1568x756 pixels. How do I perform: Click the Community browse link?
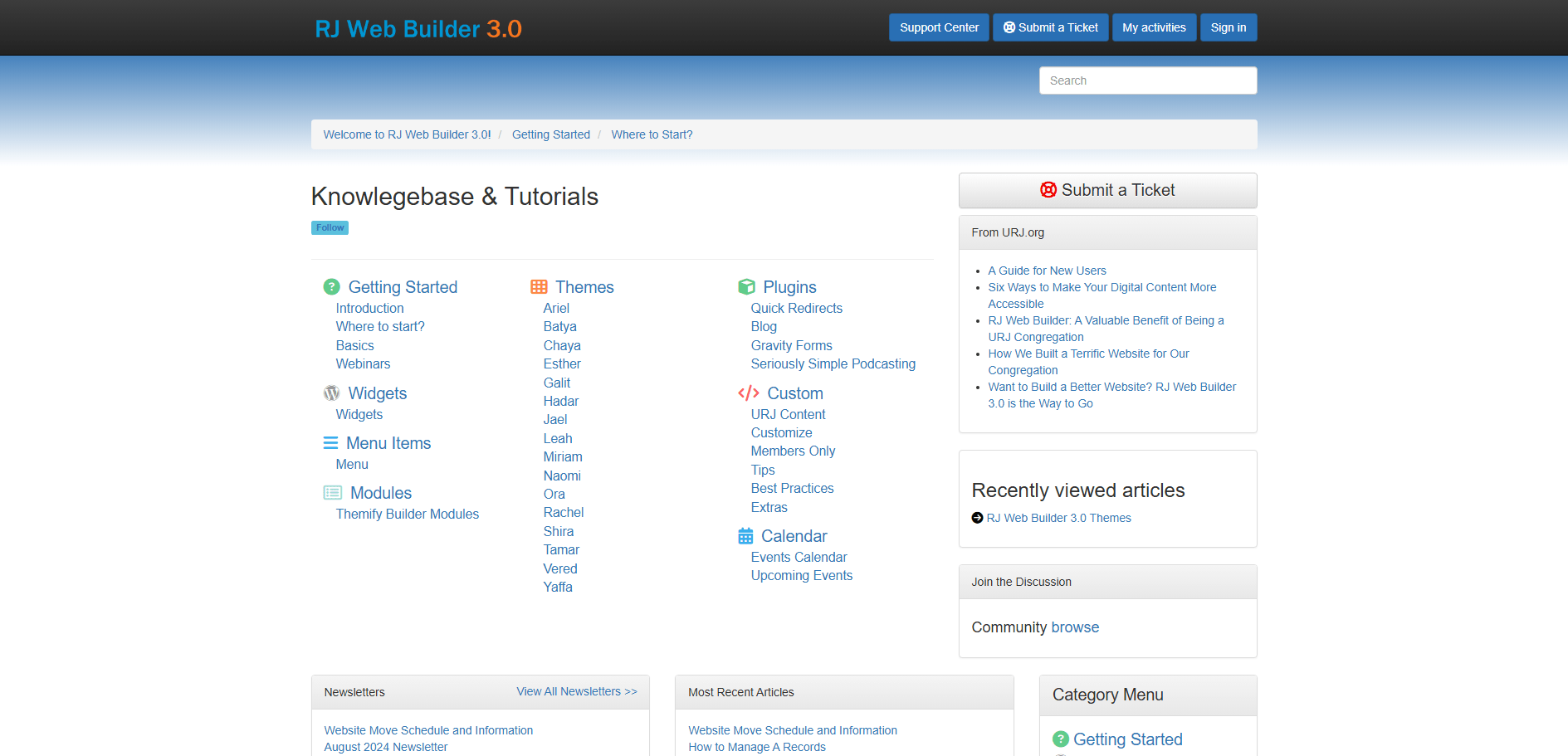coord(1074,627)
